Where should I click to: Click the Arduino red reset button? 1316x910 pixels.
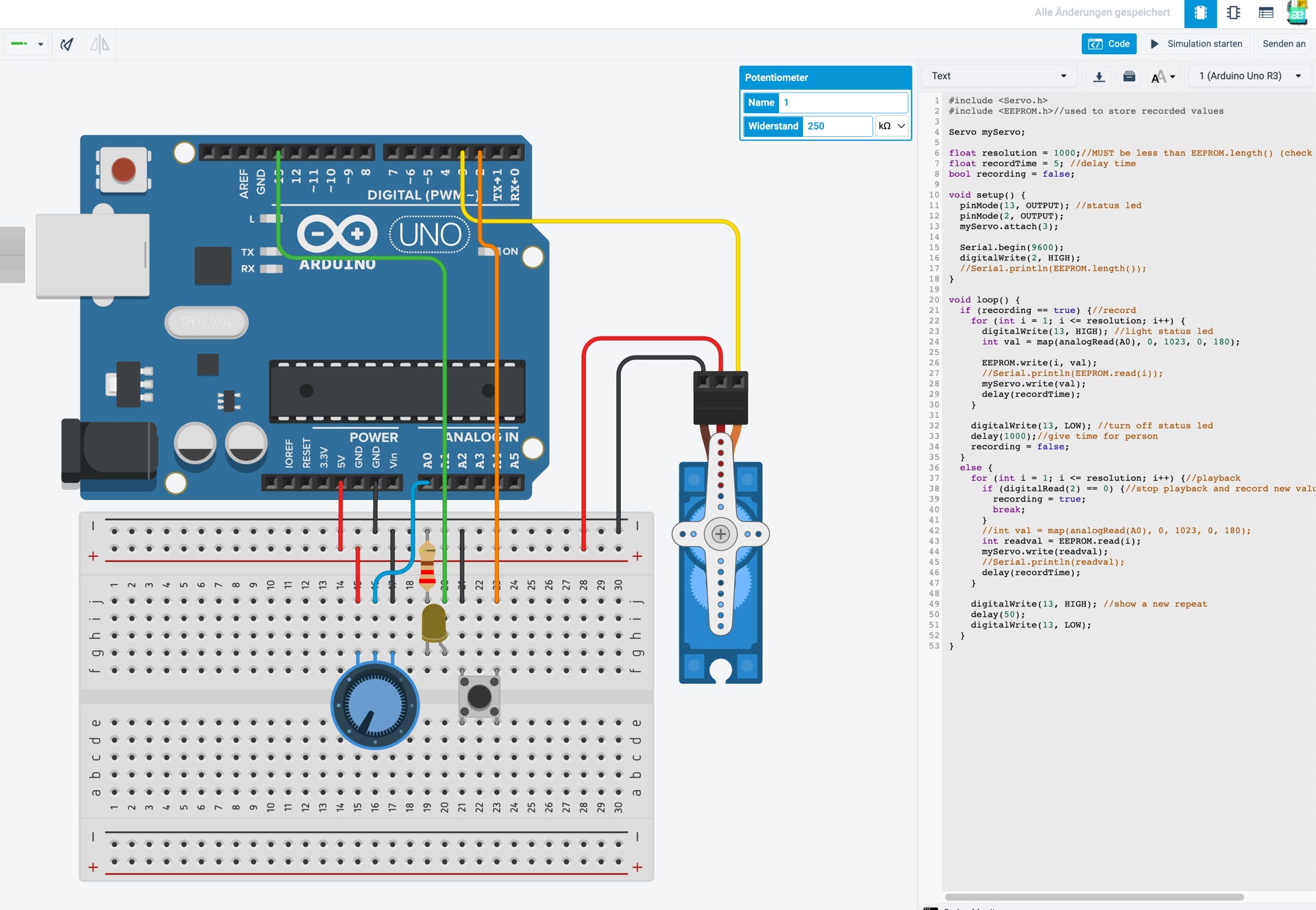123,170
